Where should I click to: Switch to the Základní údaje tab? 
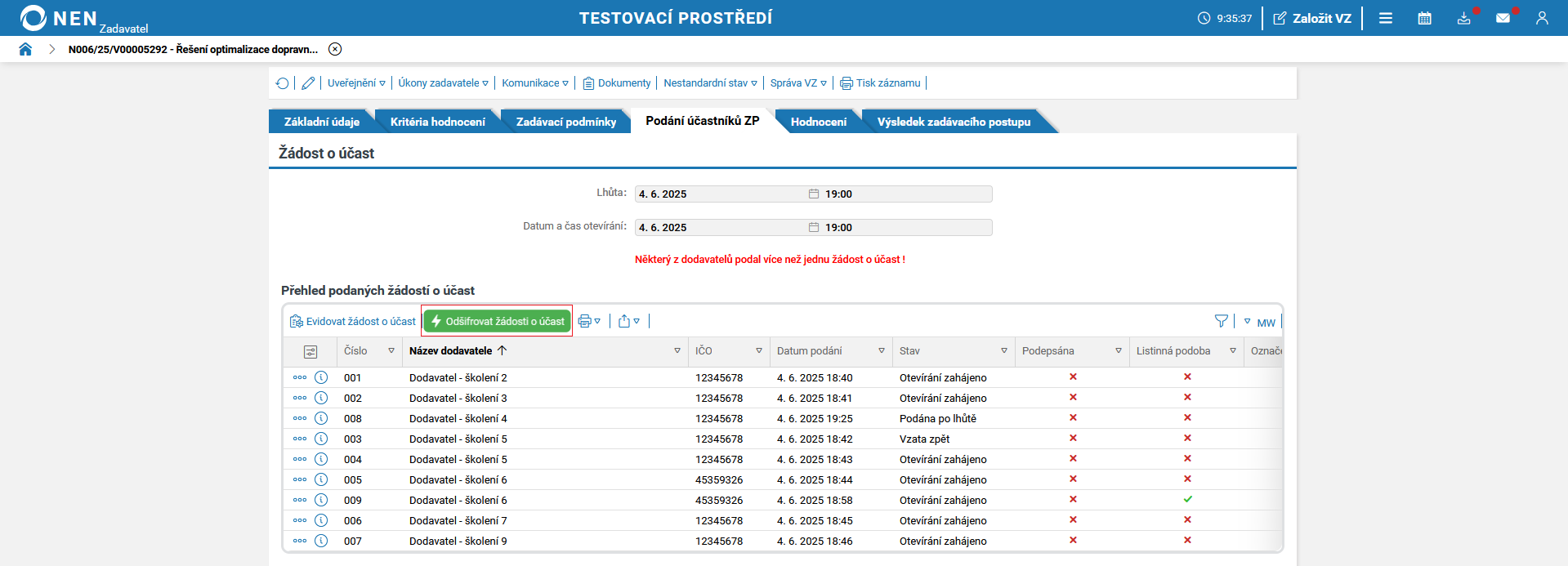pos(322,122)
